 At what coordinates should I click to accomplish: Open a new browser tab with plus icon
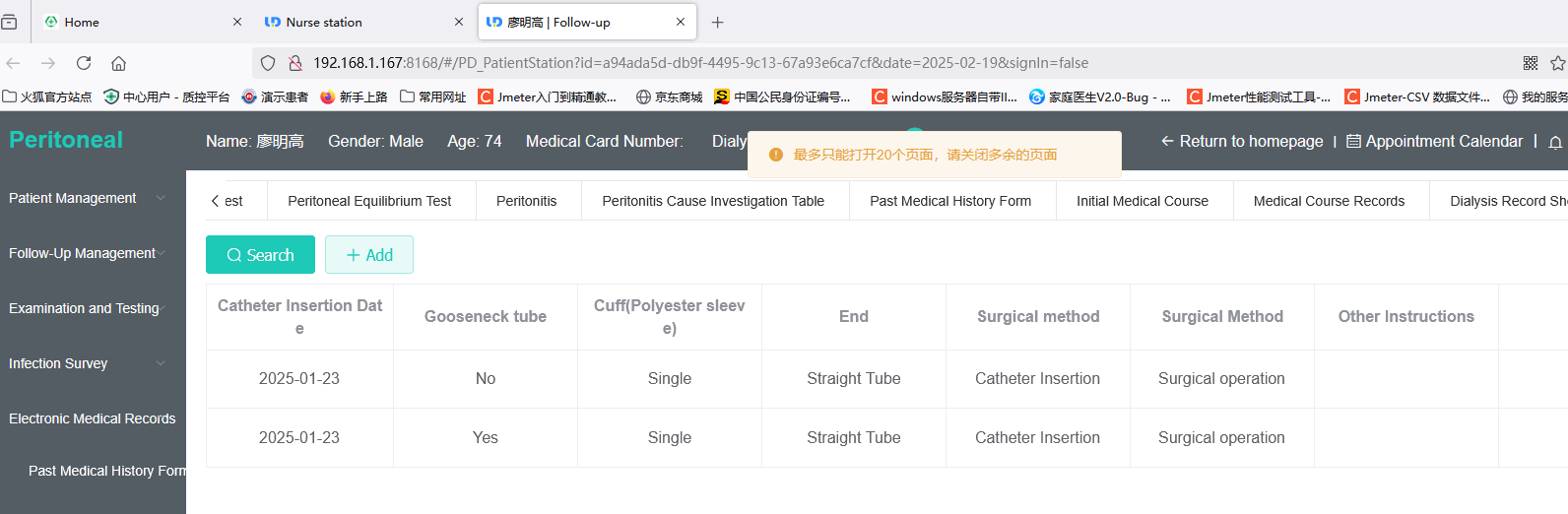coord(718,22)
